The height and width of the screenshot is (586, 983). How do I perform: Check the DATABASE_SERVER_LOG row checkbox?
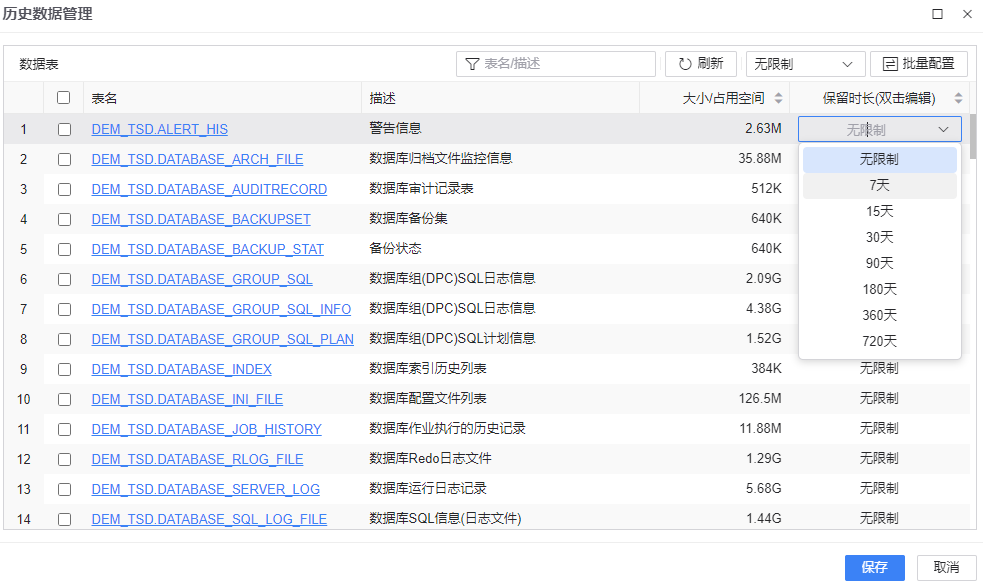pos(65,489)
